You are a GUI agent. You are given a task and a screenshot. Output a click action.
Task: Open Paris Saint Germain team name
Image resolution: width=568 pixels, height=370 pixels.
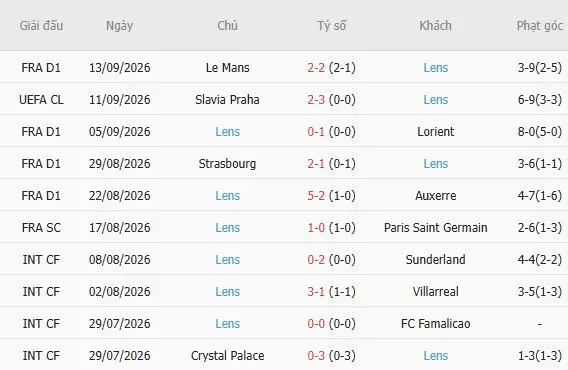pos(435,228)
